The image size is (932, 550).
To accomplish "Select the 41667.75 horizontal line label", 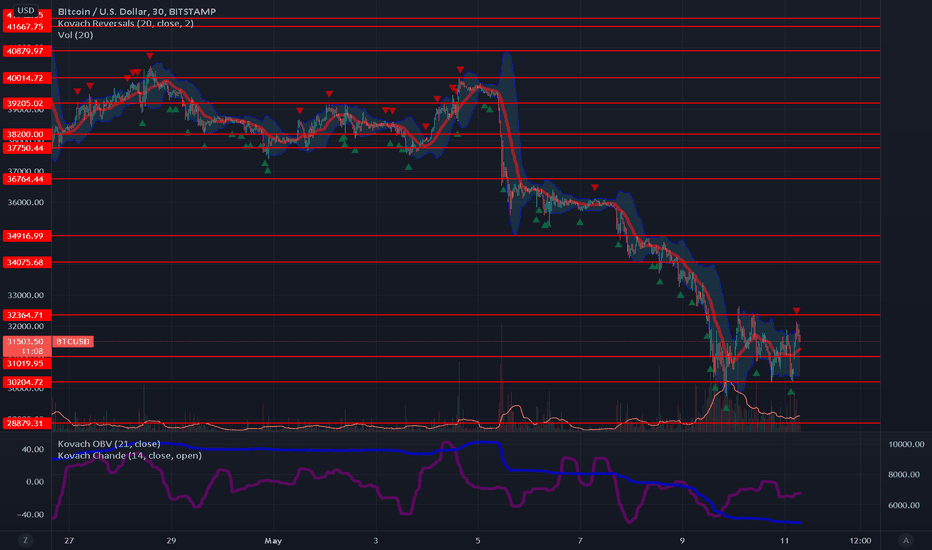I will tap(27, 27).
